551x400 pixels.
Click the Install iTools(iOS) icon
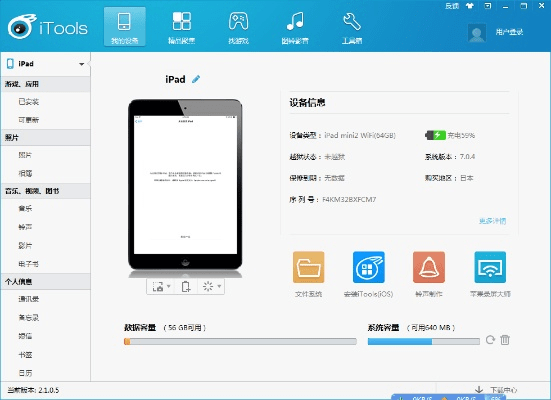pos(368,267)
